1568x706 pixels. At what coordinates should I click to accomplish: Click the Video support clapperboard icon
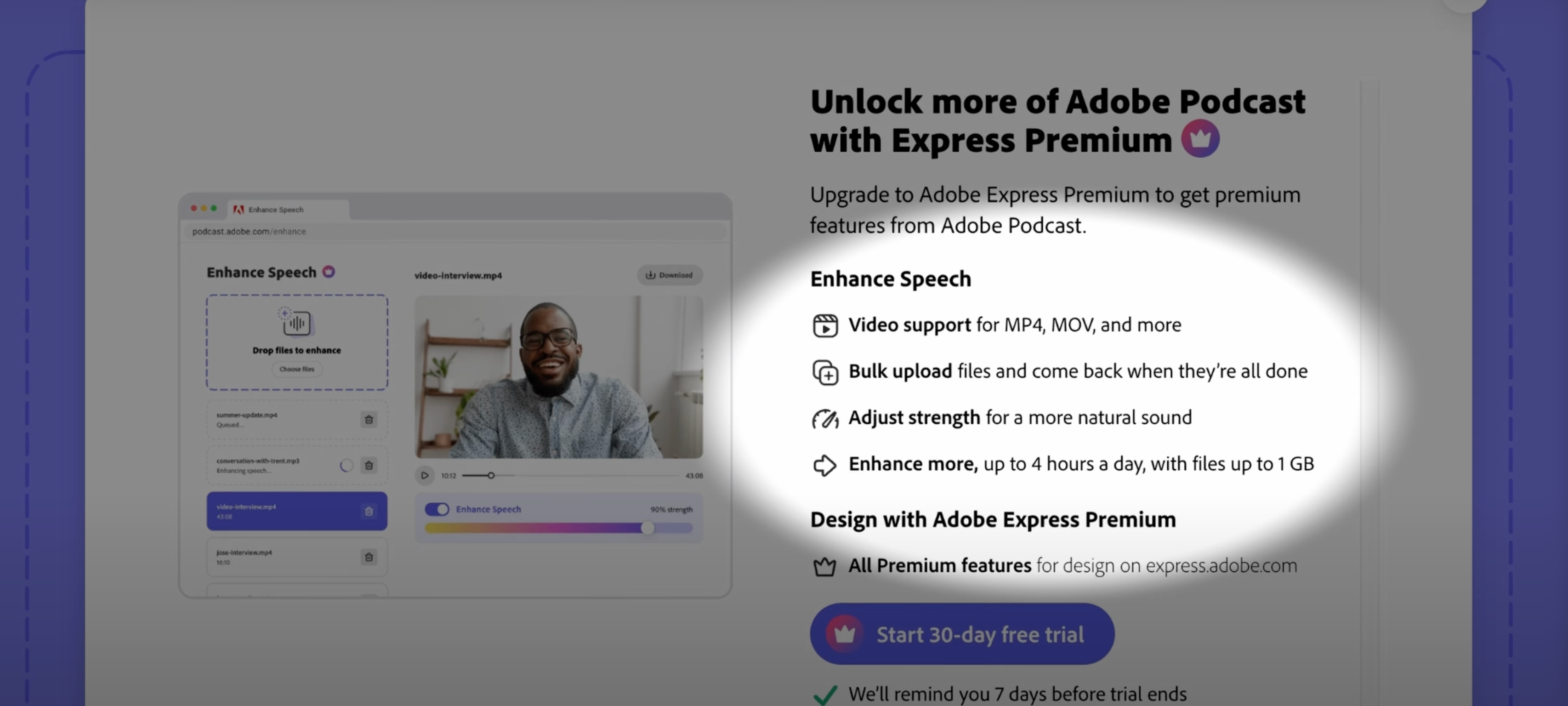[825, 325]
